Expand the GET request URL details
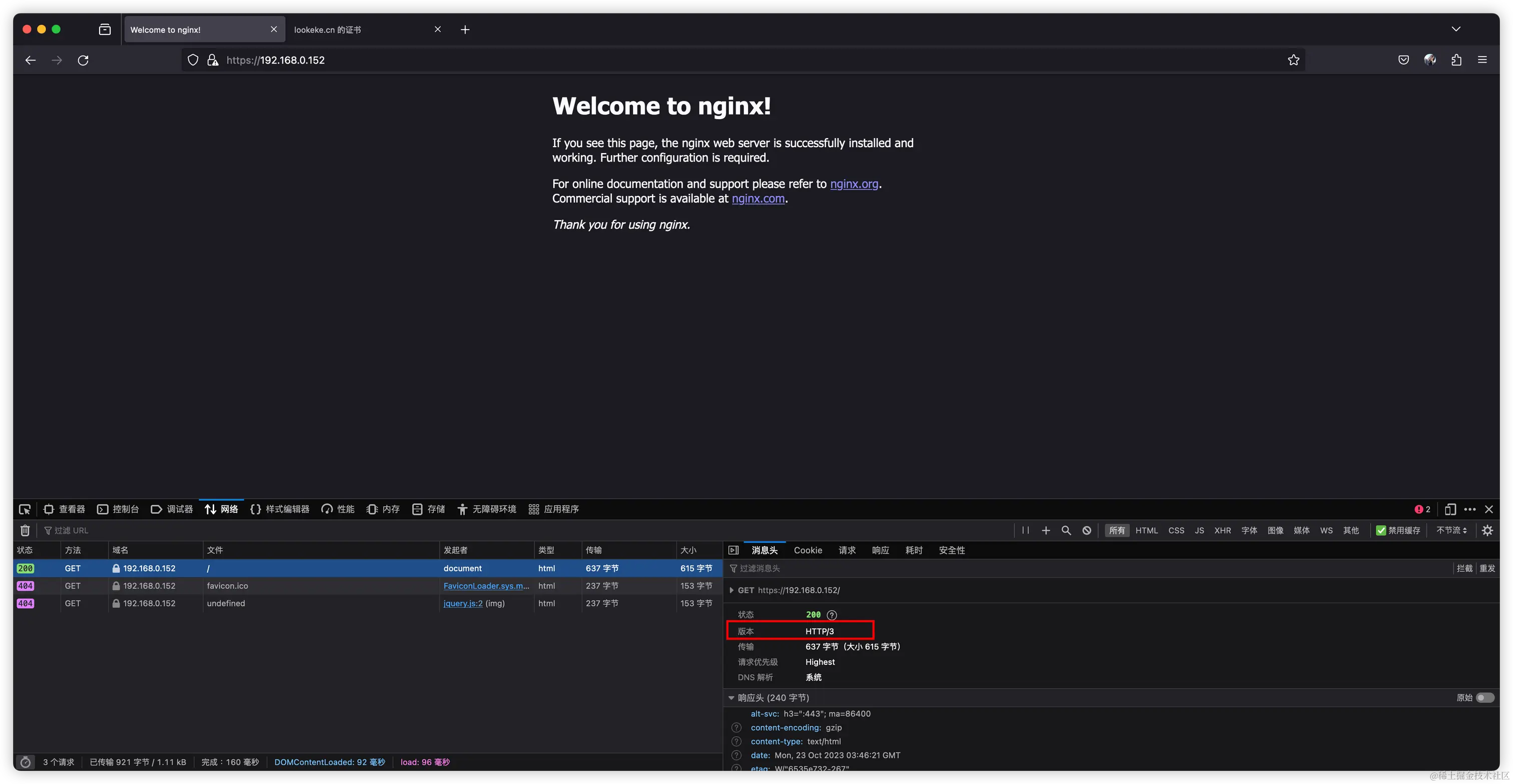 (731, 590)
